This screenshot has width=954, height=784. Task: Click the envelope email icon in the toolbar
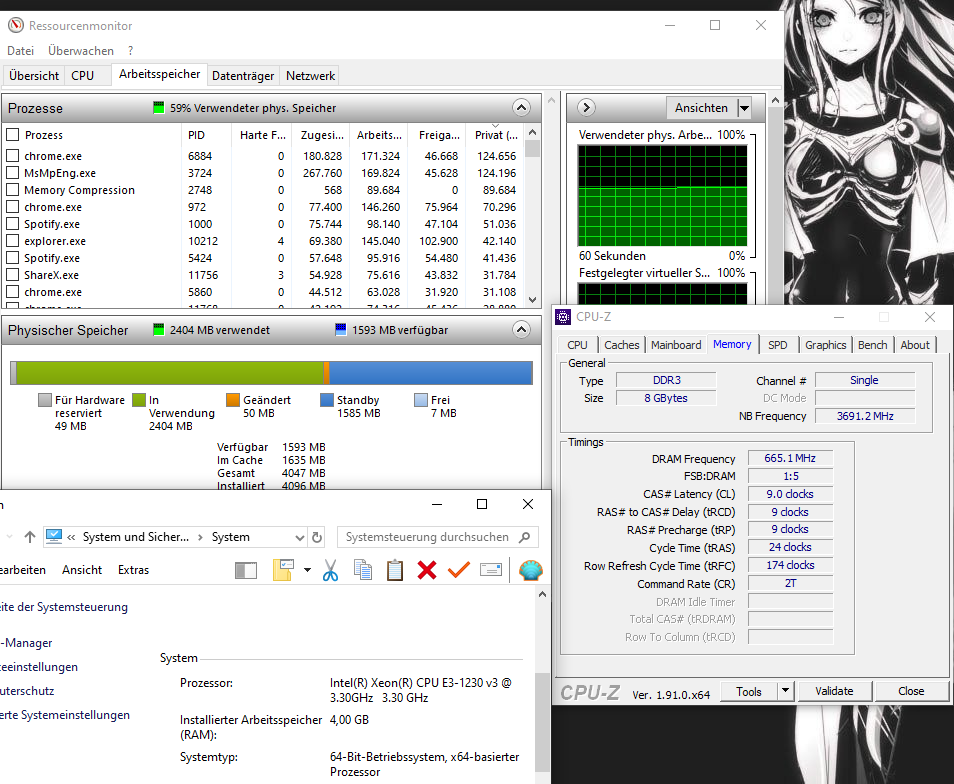click(x=490, y=570)
